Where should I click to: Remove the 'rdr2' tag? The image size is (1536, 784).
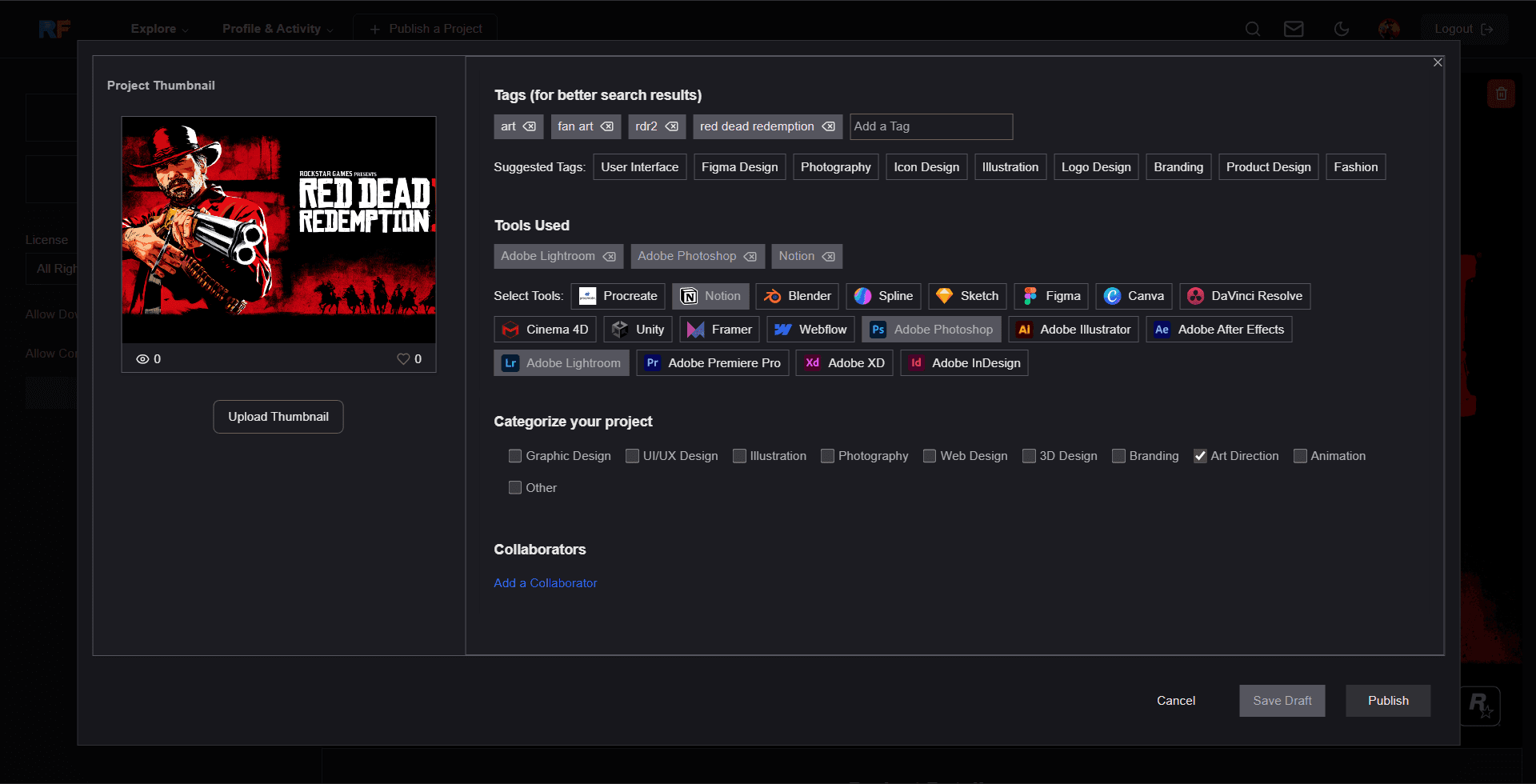(671, 126)
